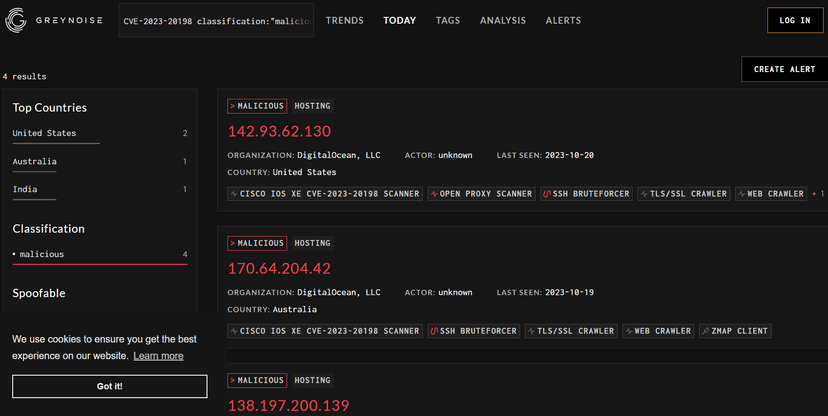Filter by Australia country

pyautogui.click(x=100, y=162)
